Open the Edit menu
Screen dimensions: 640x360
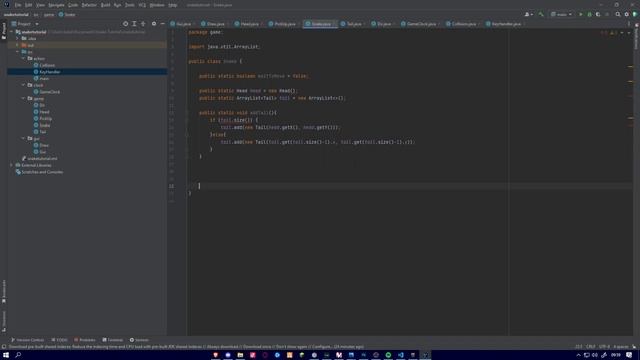(29, 5)
